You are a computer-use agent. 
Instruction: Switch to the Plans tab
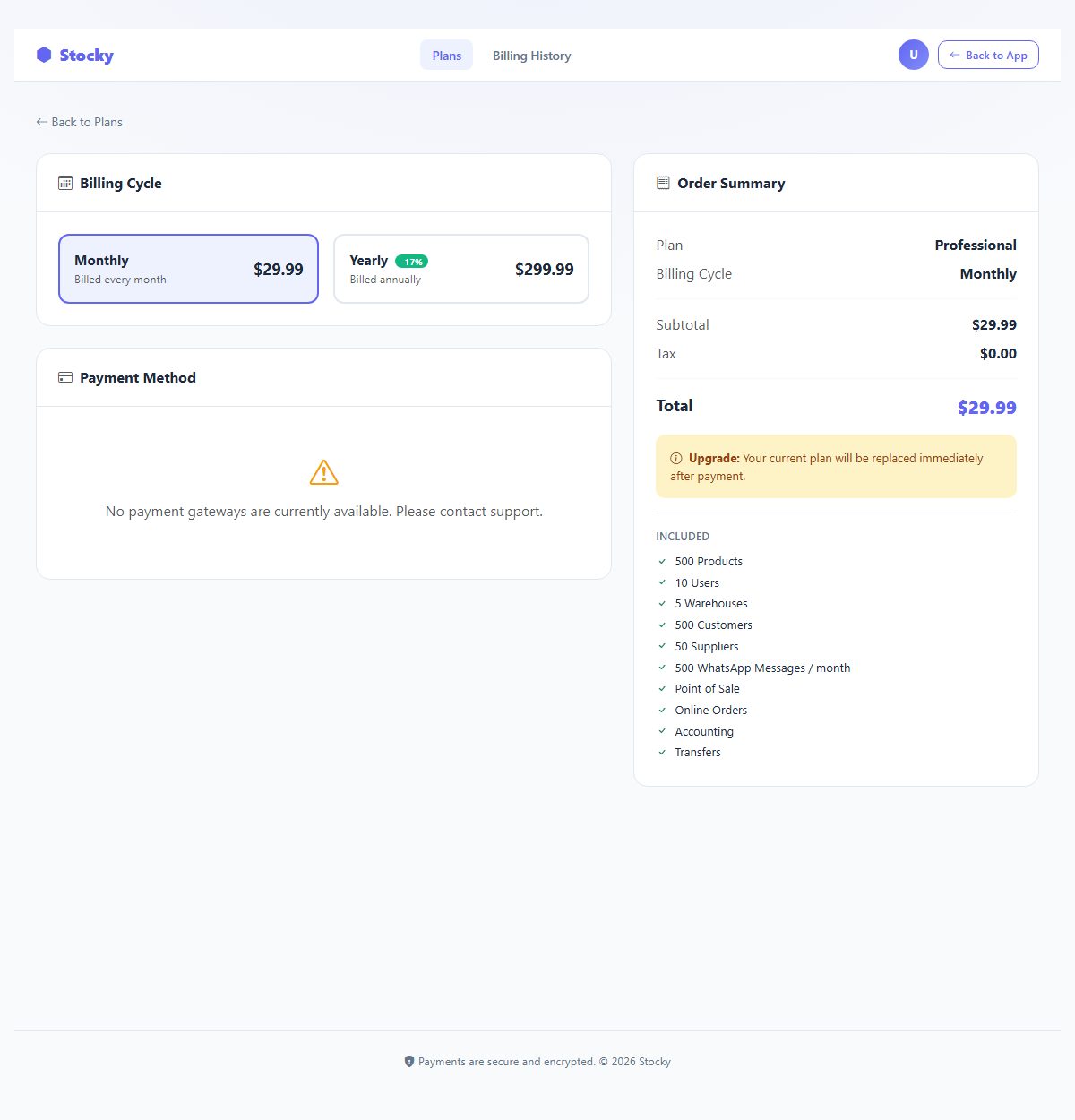pos(446,56)
